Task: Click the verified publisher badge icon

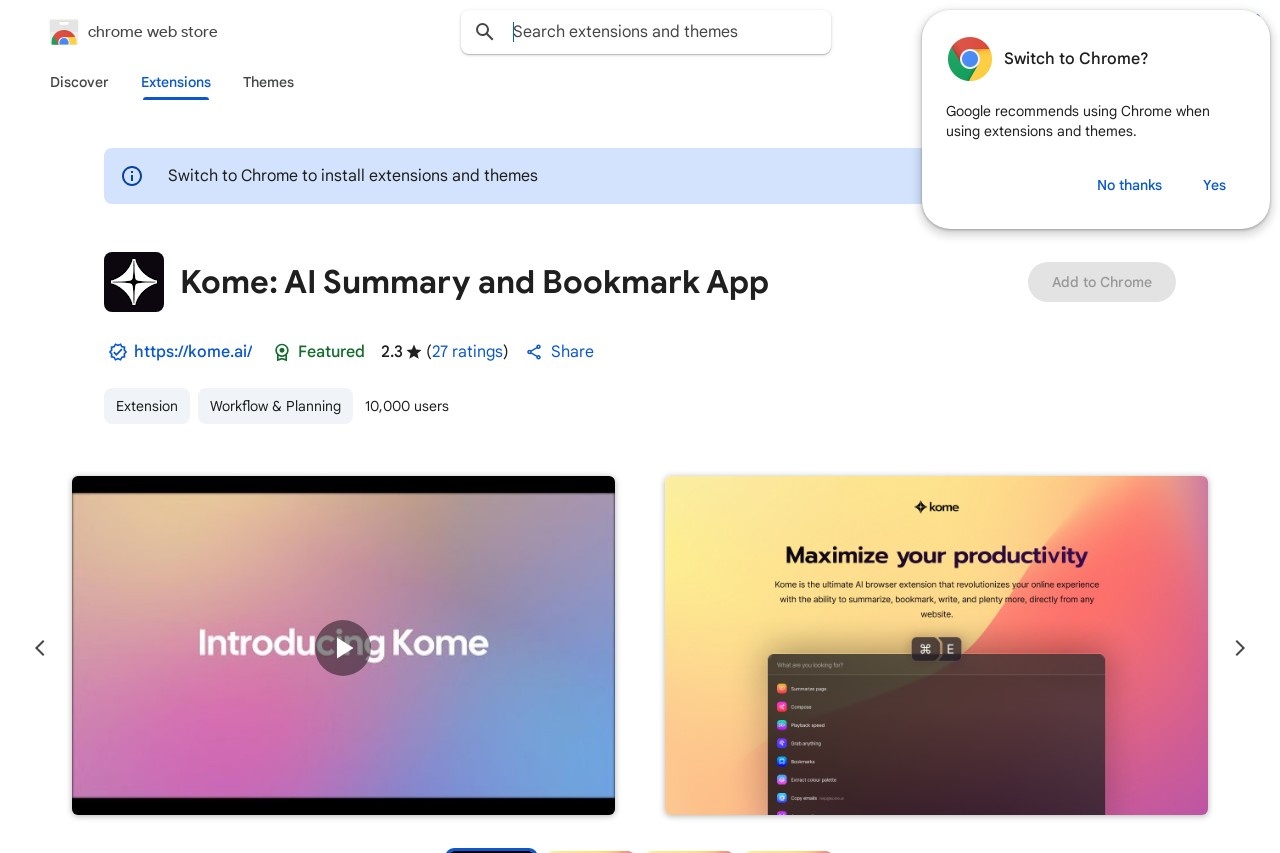Action: coord(118,352)
